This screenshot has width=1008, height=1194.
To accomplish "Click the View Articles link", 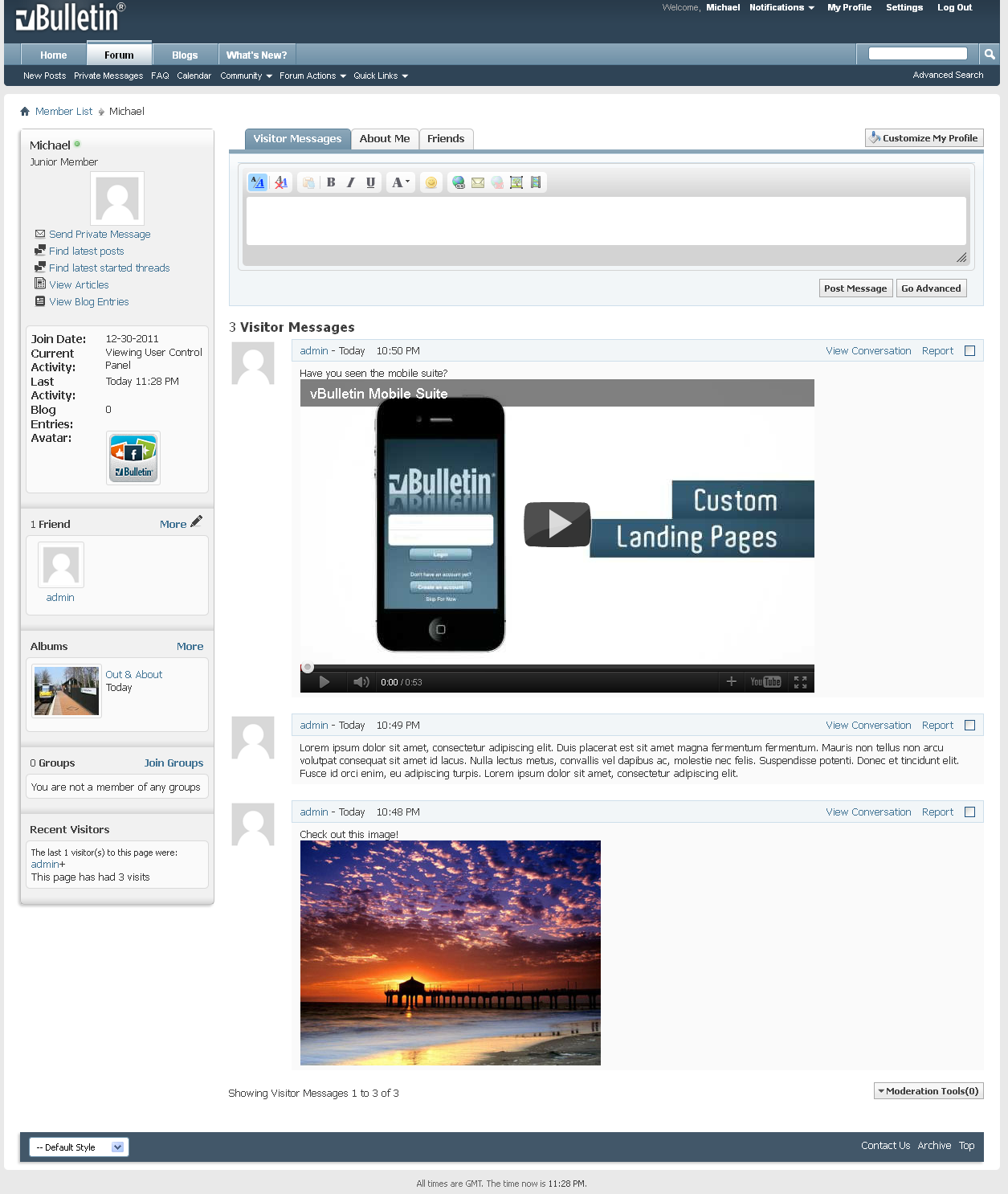I will (x=79, y=285).
